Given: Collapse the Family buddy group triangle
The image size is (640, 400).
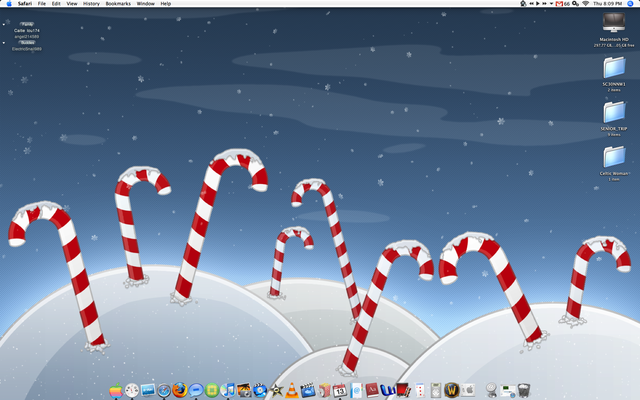Looking at the screenshot, I should (x=4, y=24).
